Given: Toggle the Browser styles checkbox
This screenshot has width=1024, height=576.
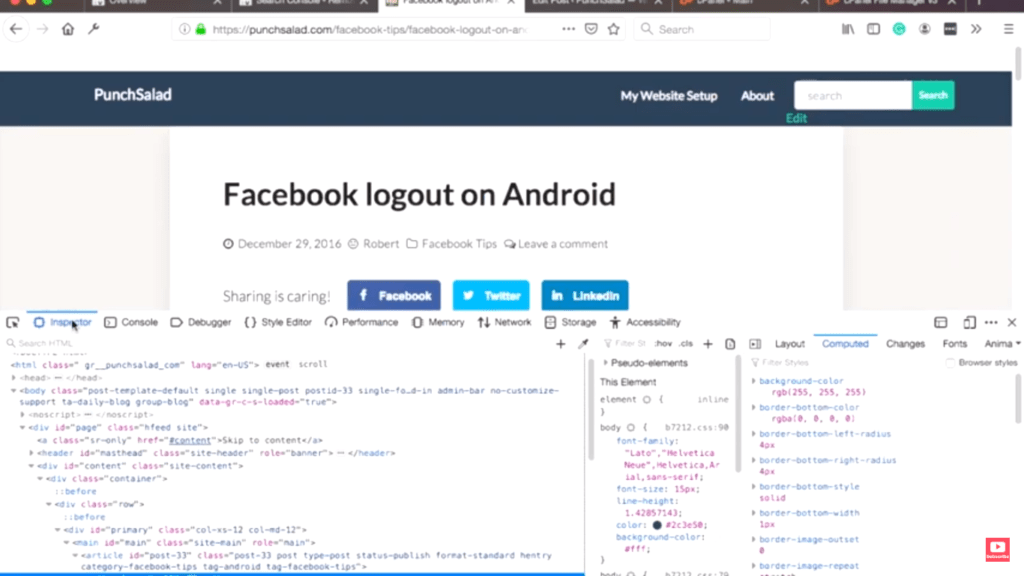Looking at the screenshot, I should (950, 363).
